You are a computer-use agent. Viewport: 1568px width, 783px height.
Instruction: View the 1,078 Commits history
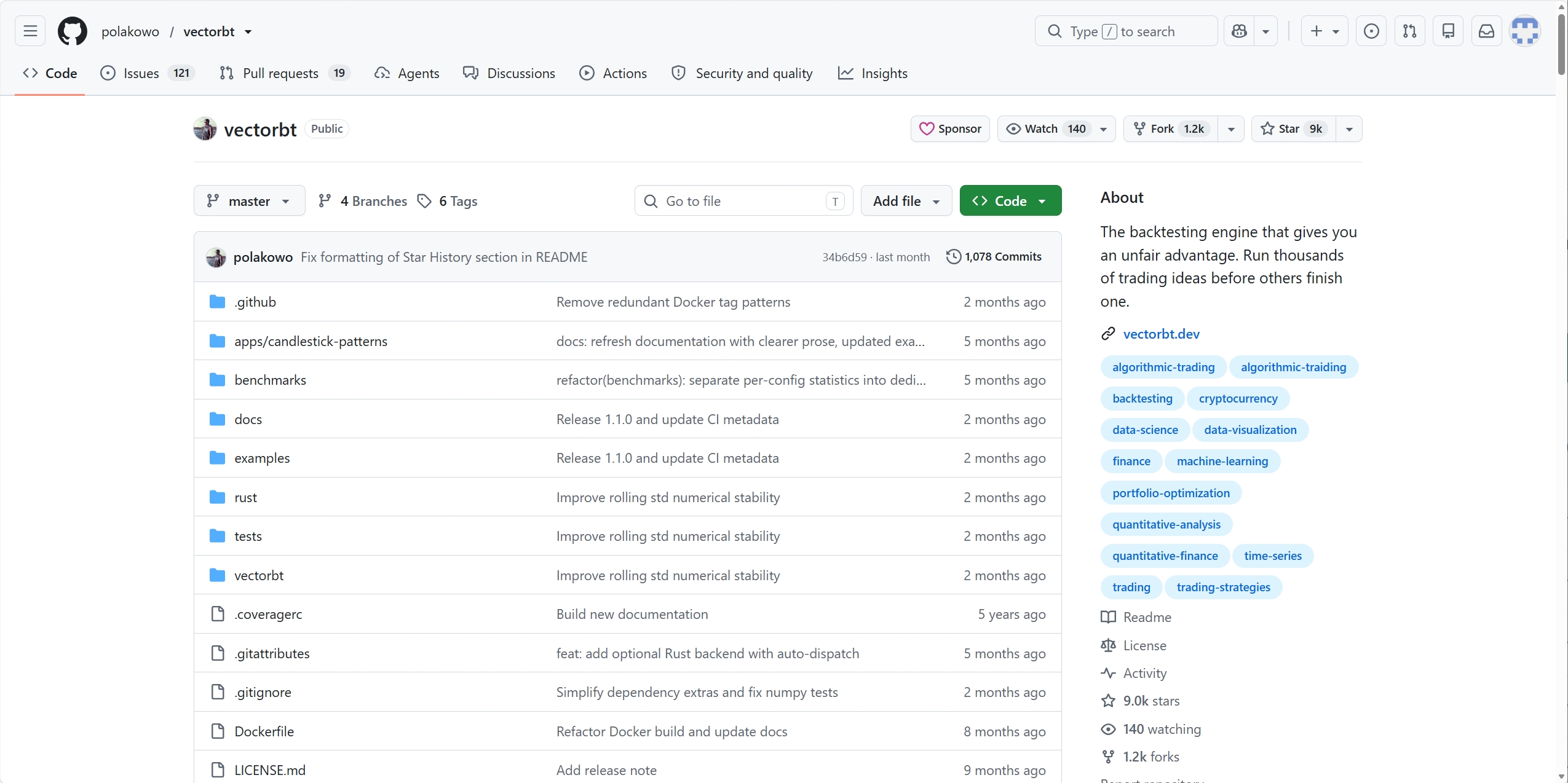pos(994,256)
